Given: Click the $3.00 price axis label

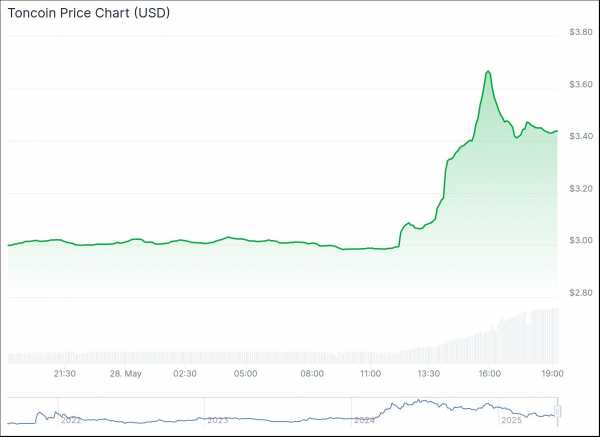Looking at the screenshot, I should 581,240.
